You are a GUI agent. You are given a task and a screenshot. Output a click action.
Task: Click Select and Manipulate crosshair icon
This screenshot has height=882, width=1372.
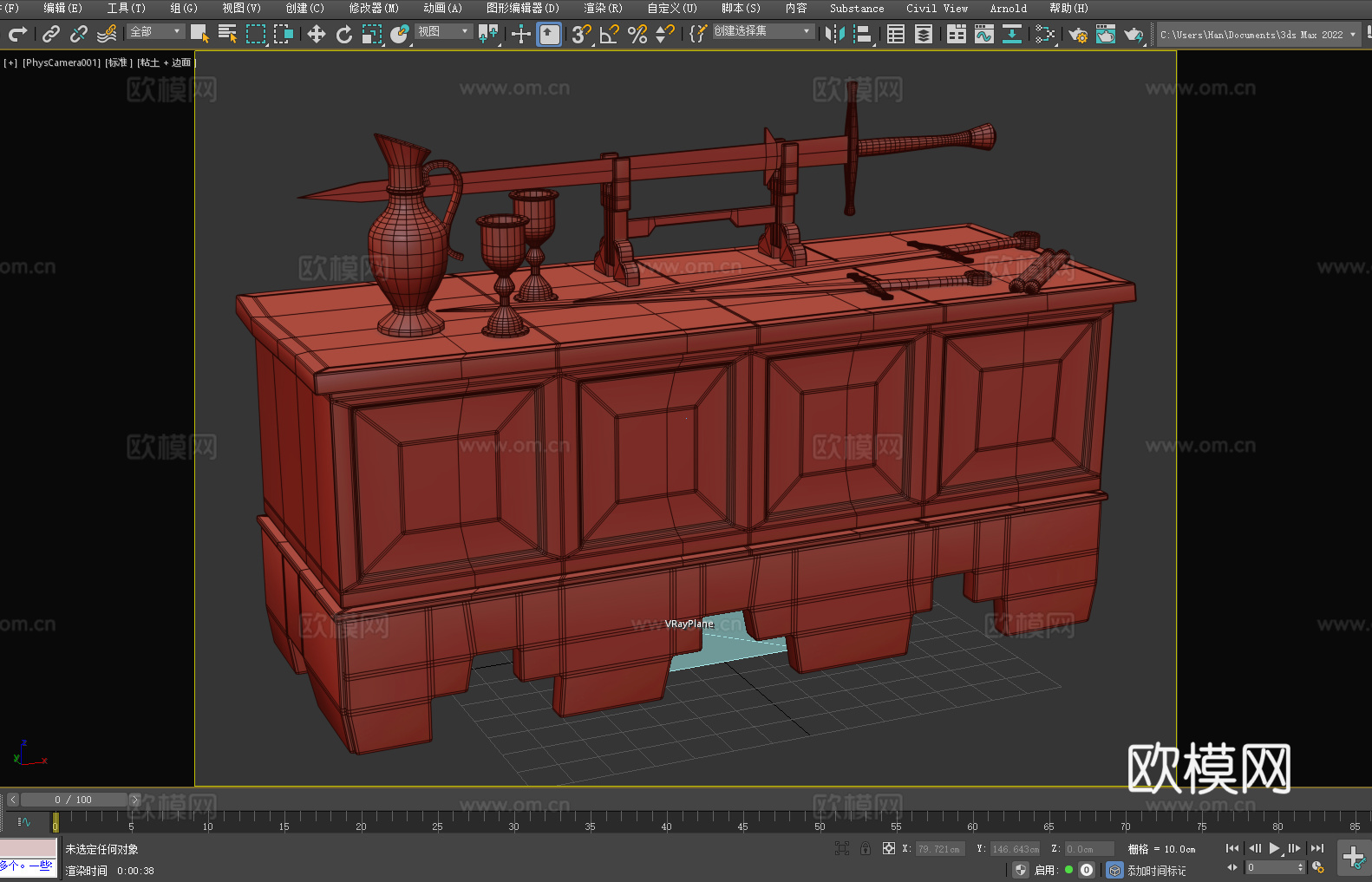[x=520, y=34]
